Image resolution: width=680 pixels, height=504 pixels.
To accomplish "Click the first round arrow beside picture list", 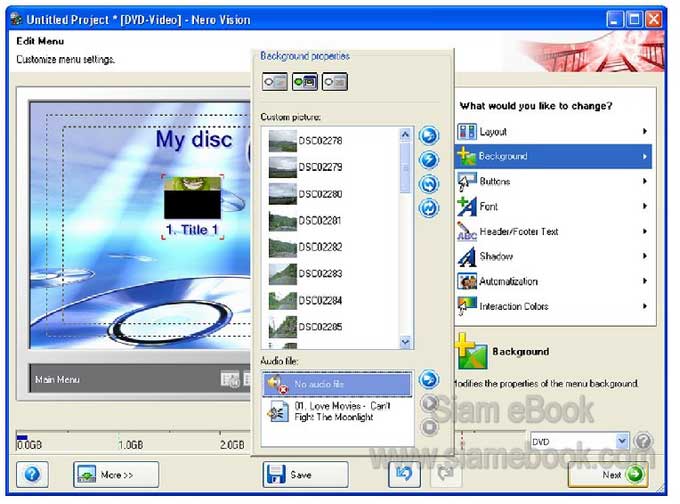I will tap(429, 135).
